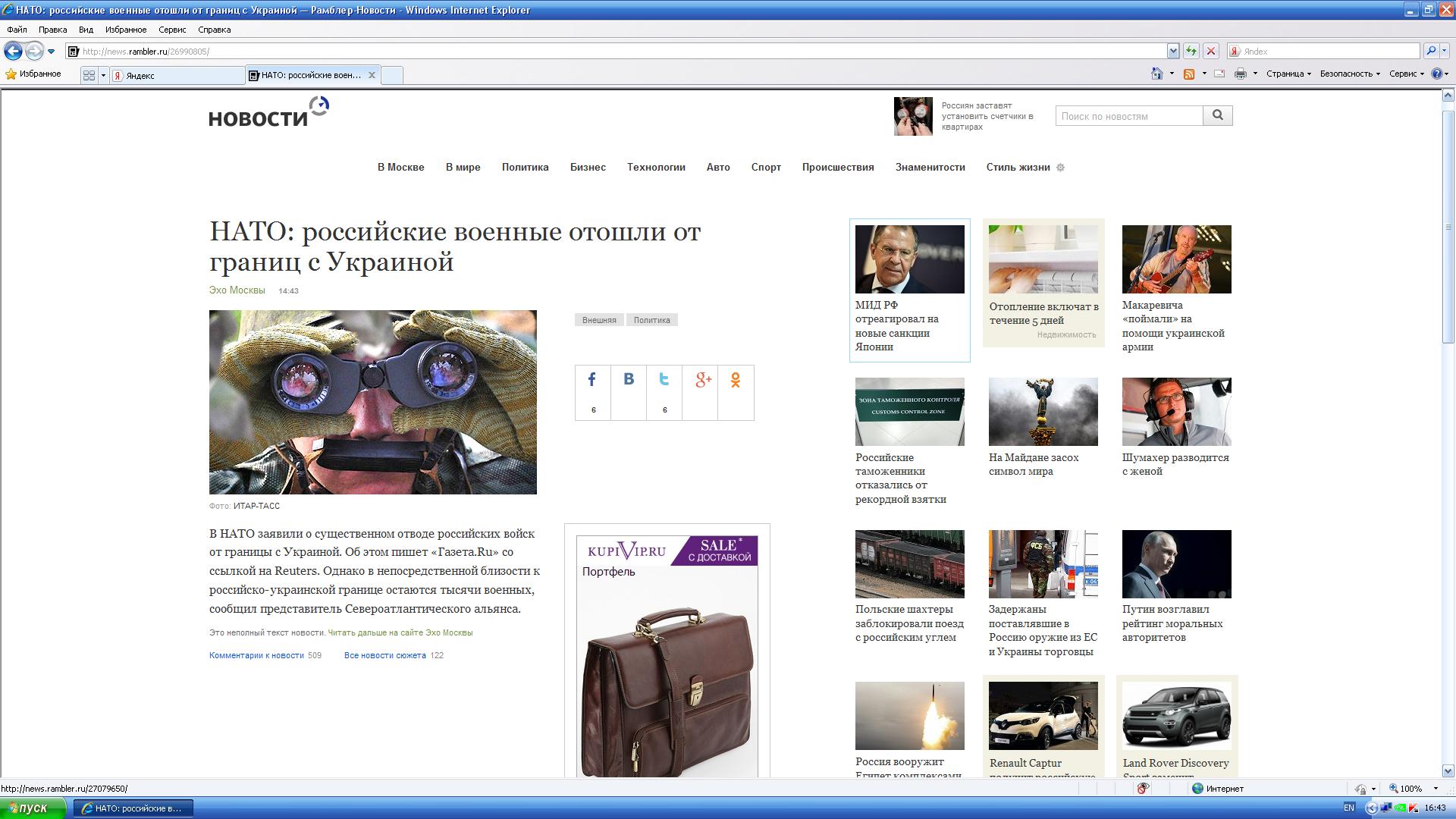This screenshot has height=819, width=1456.
Task: Open the Комментарии к новости link
Action: pyautogui.click(x=256, y=655)
